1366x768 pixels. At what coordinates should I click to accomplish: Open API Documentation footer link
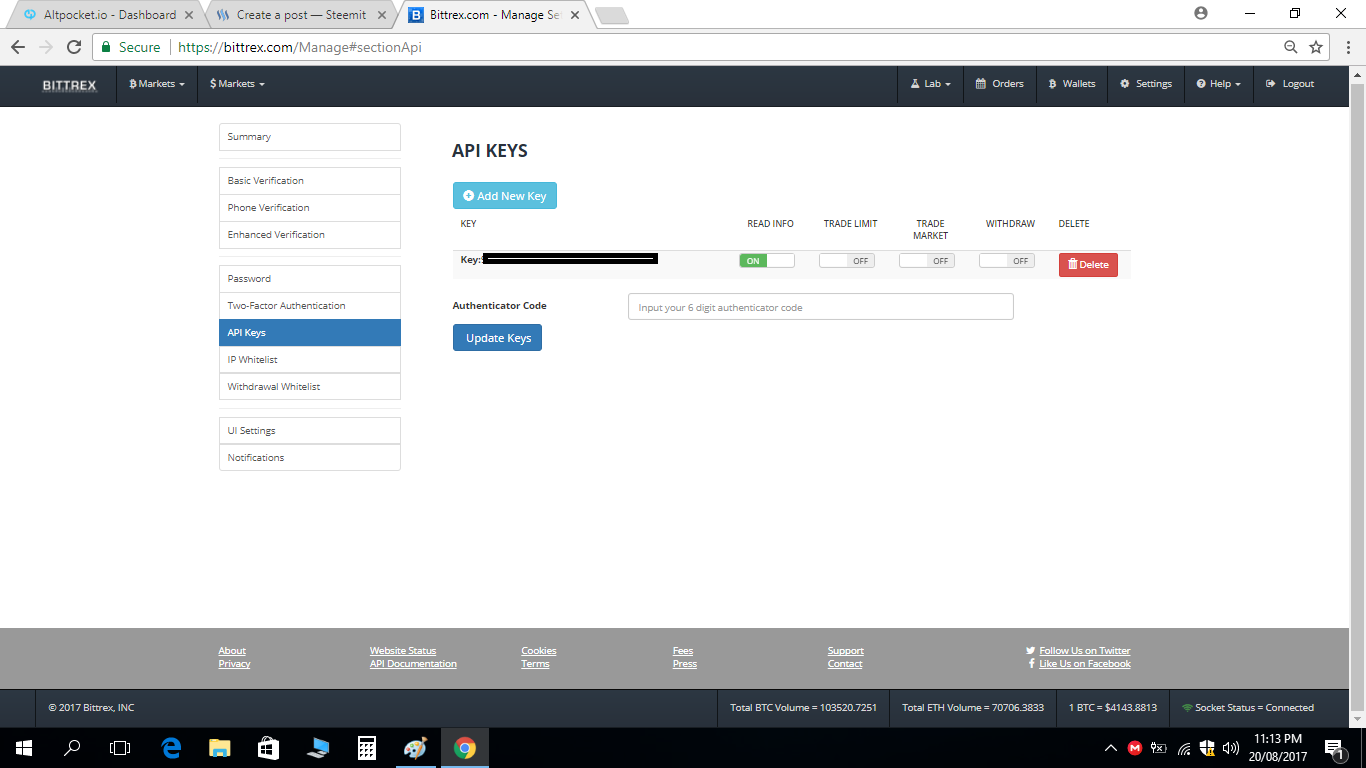(x=413, y=664)
